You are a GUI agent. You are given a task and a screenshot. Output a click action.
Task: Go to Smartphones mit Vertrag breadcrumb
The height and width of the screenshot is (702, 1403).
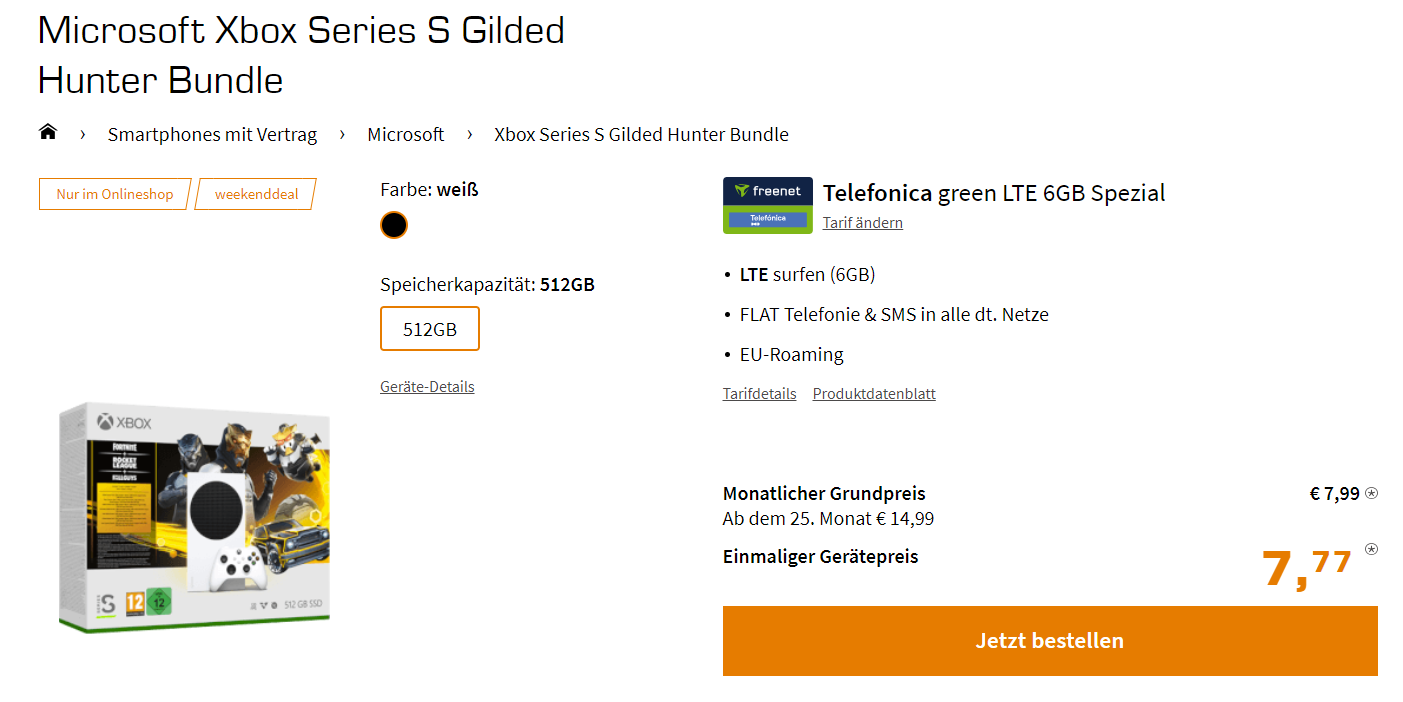212,134
